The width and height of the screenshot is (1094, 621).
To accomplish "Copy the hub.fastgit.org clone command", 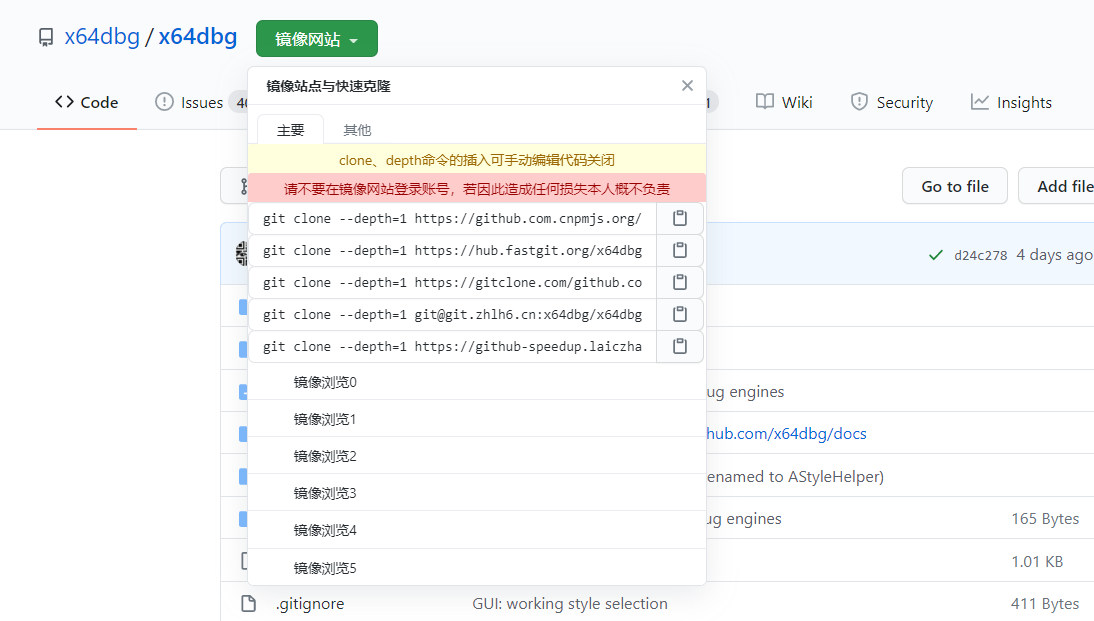I will pyautogui.click(x=680, y=250).
